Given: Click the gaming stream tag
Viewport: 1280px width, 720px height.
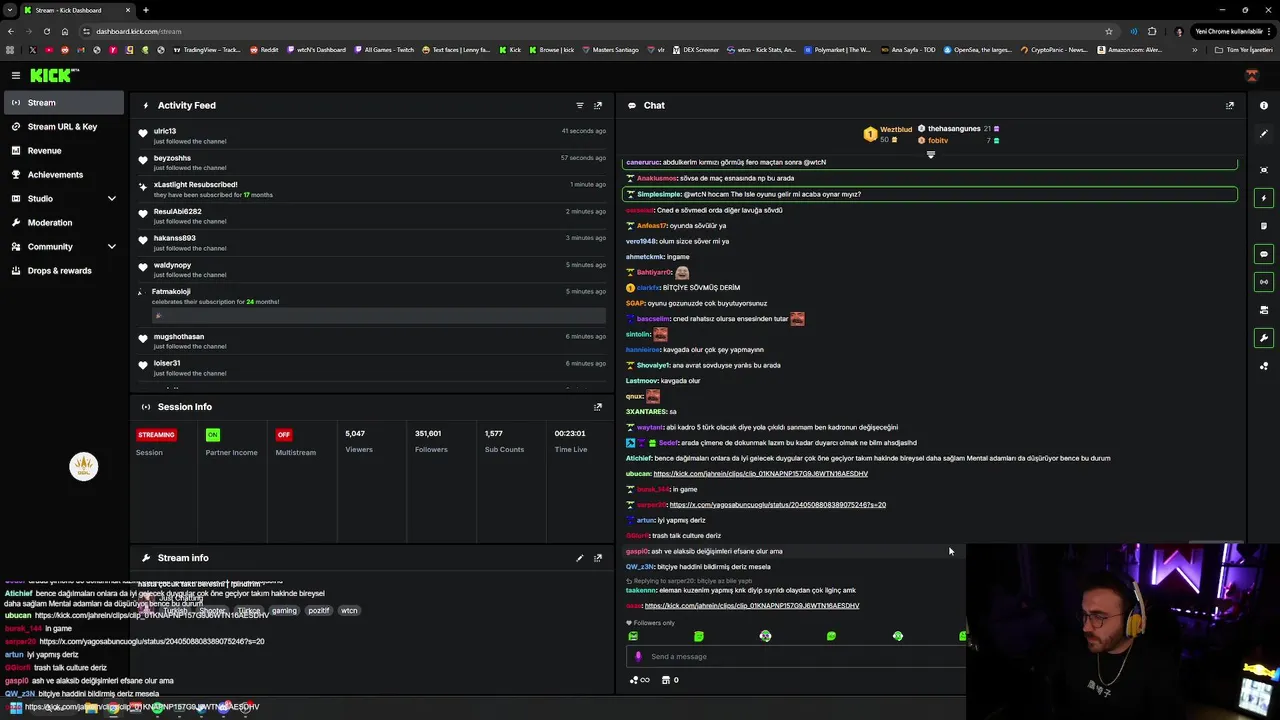Looking at the screenshot, I should tap(284, 610).
